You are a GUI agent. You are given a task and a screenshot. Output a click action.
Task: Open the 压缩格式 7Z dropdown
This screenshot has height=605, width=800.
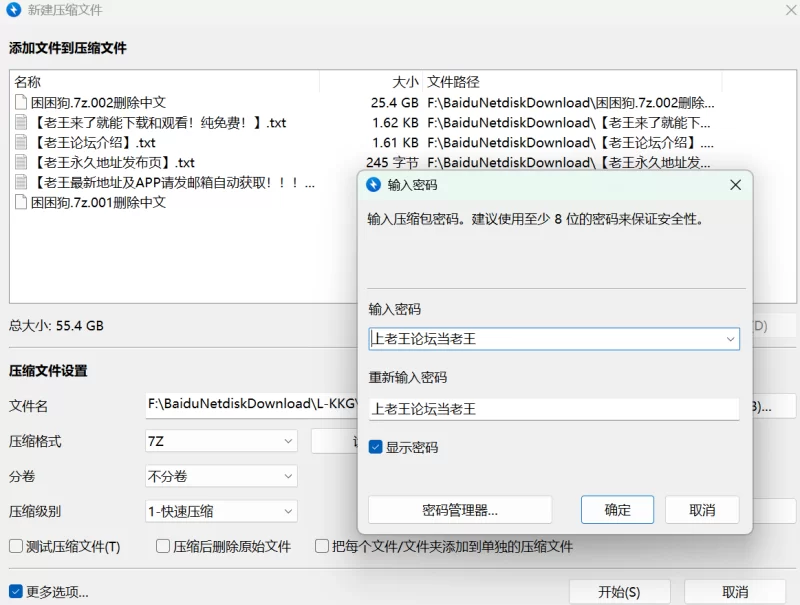pyautogui.click(x=221, y=441)
